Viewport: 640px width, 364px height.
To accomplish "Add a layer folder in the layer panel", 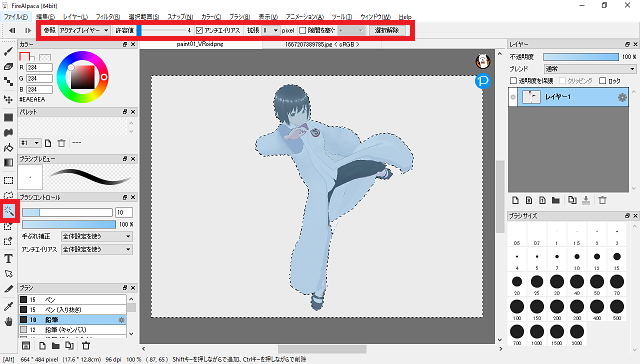I will (556, 200).
